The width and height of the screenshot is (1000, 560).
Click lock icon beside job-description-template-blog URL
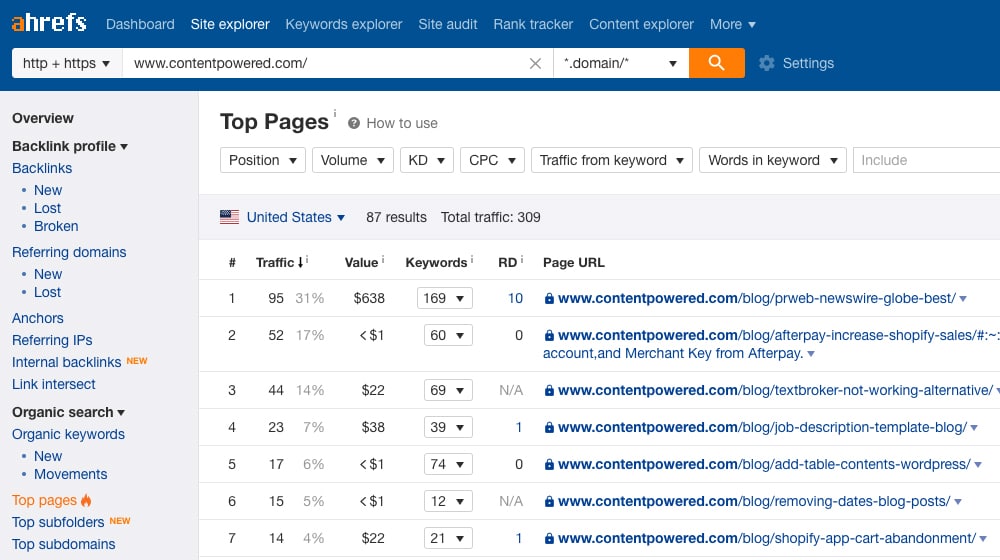pos(548,427)
